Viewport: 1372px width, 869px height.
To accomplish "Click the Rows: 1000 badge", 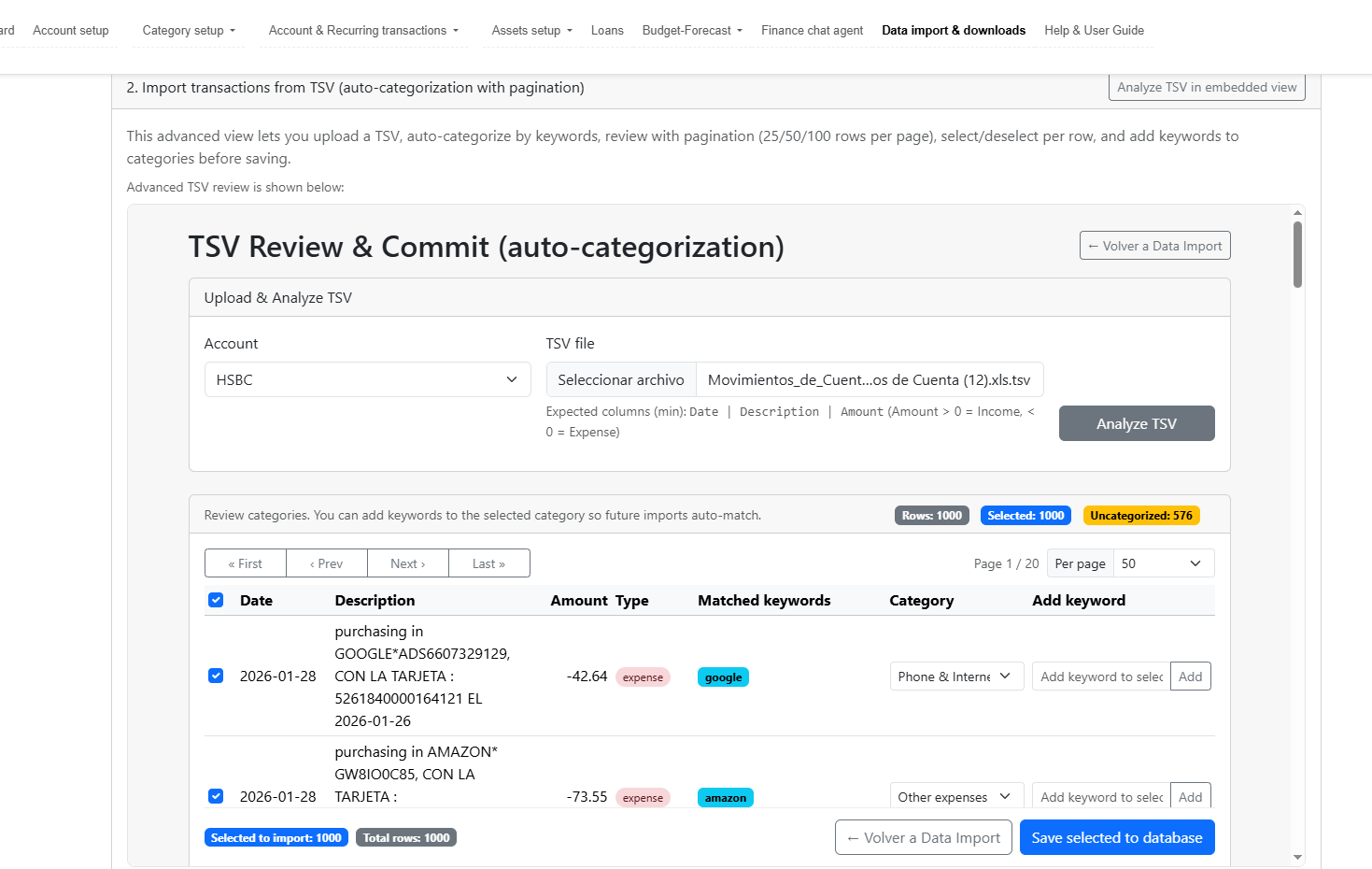I will click(x=932, y=515).
